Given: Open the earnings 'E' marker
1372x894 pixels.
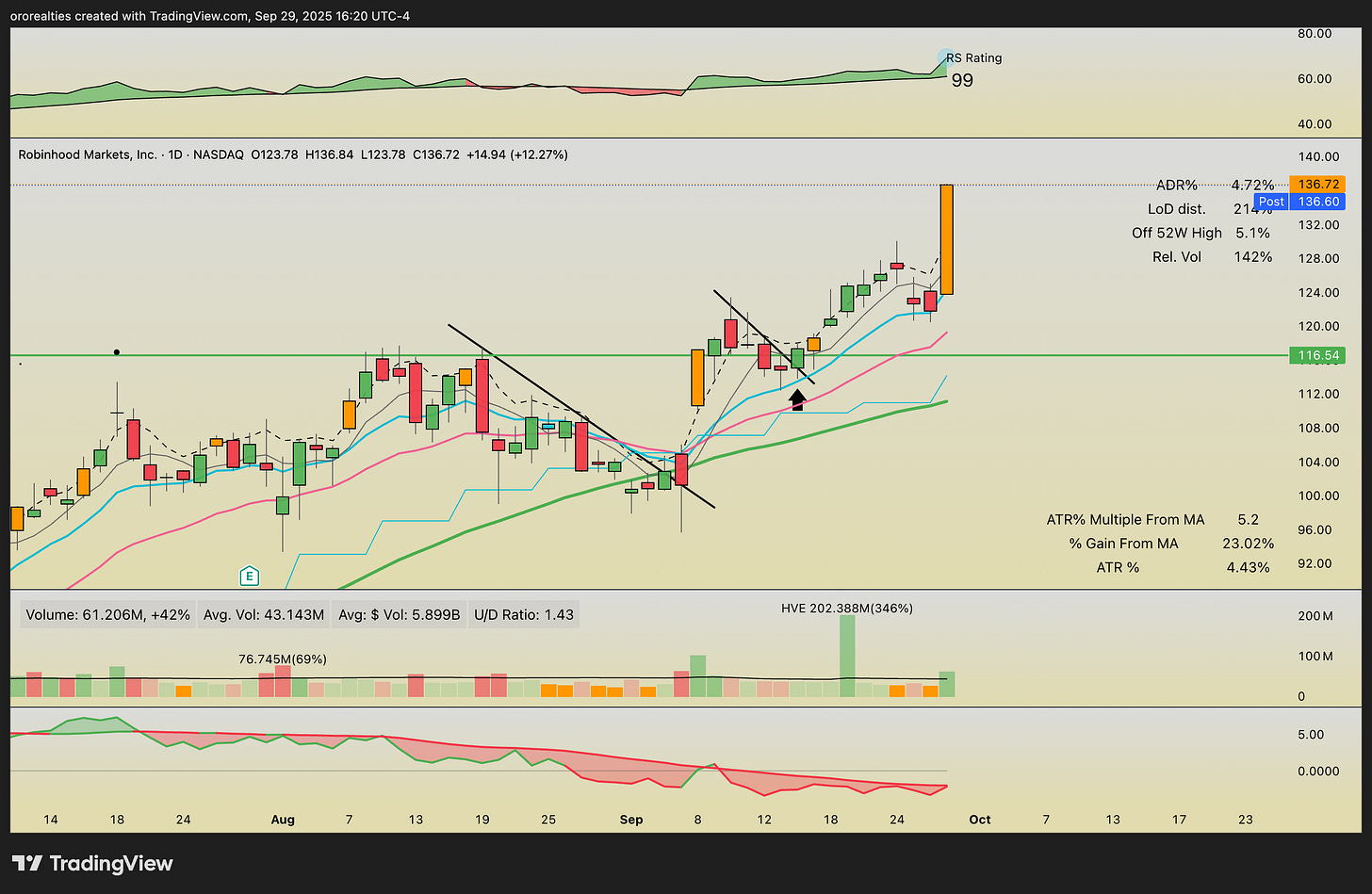Looking at the screenshot, I should point(249,576).
